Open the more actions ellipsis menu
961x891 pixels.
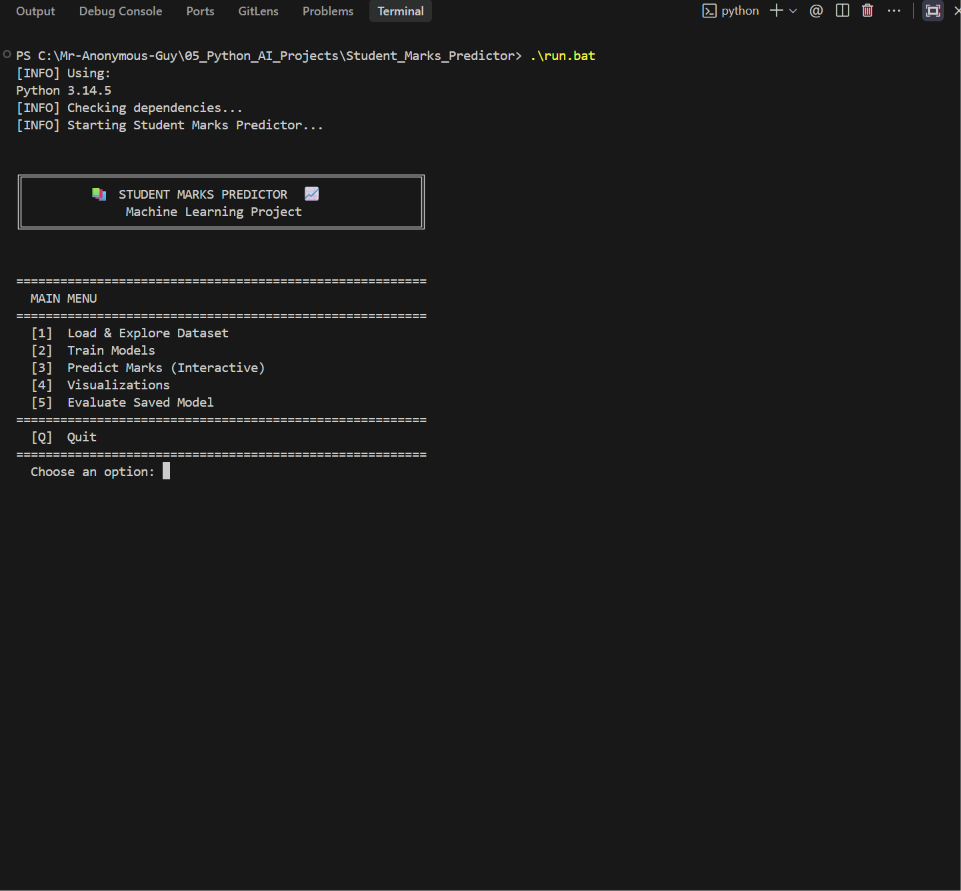[894, 11]
